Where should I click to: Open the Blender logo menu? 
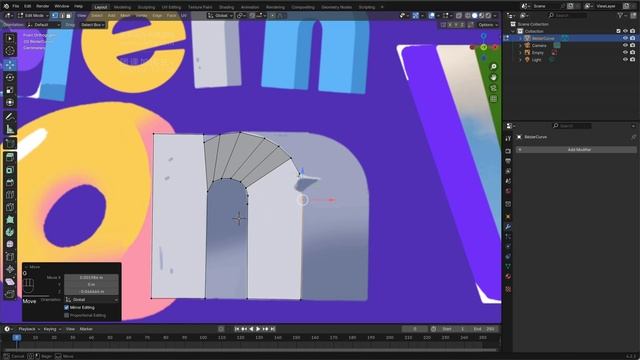[x=6, y=7]
